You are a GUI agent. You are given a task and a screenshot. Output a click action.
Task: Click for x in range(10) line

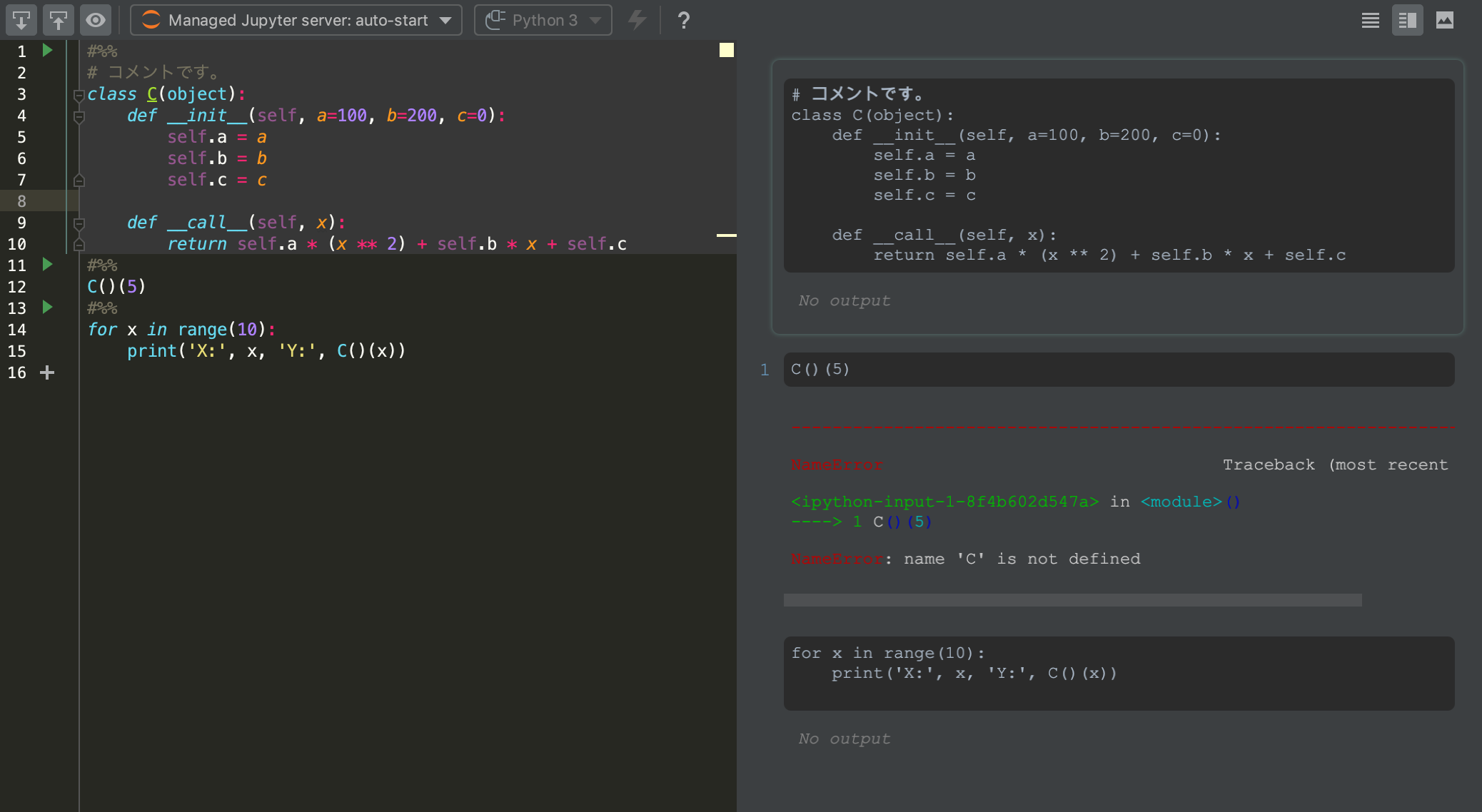pyautogui.click(x=181, y=329)
